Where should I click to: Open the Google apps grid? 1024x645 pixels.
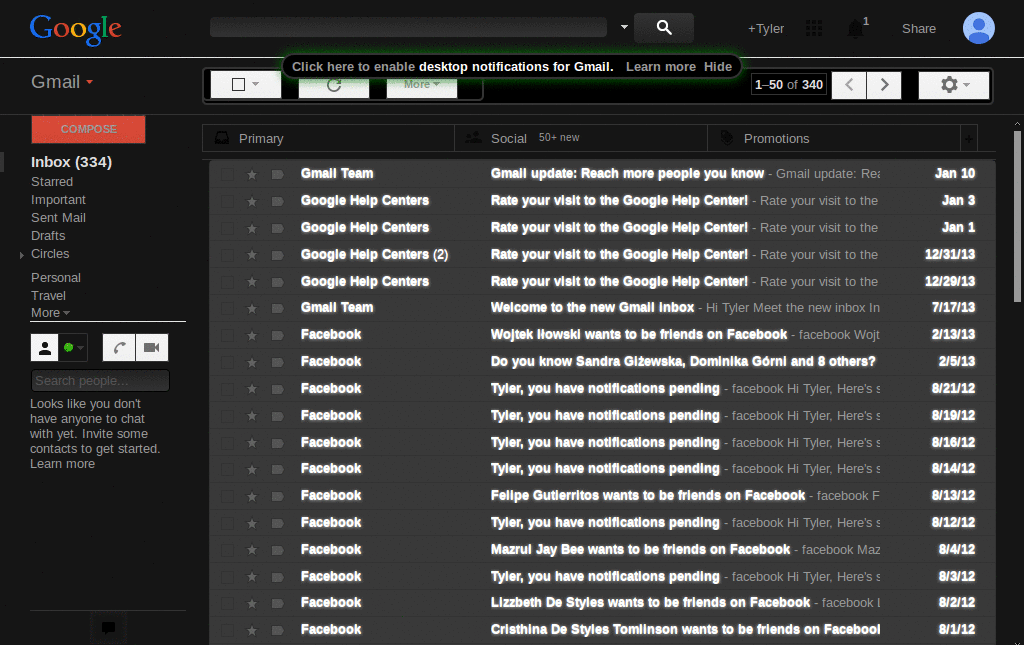point(814,28)
